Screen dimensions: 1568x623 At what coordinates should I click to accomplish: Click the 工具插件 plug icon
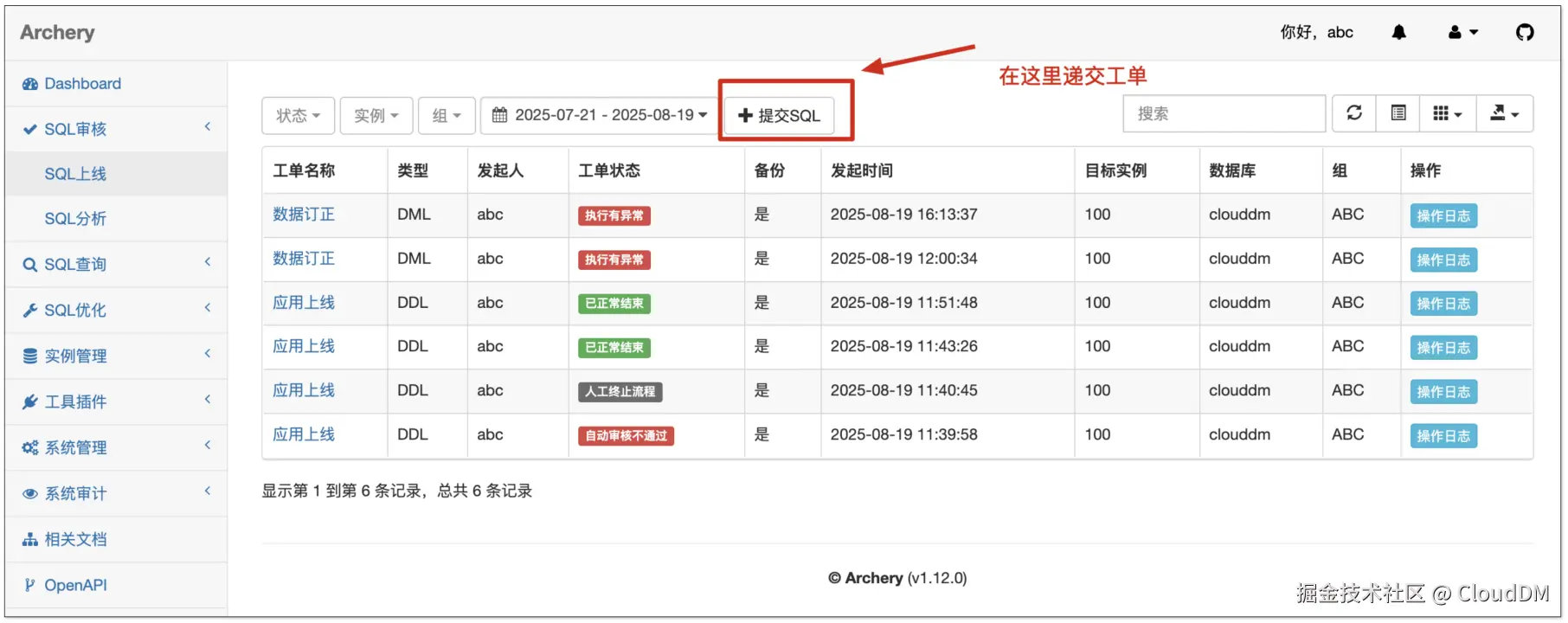(x=30, y=401)
